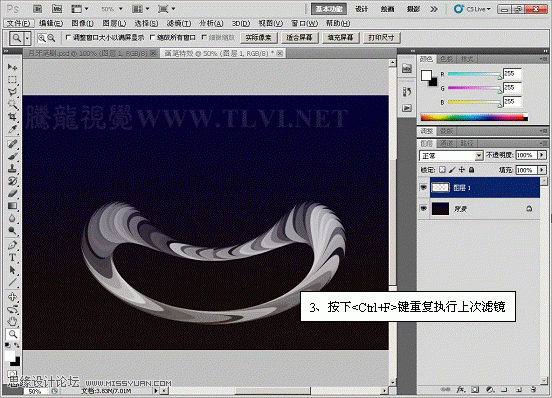Select the Clone Stamp tool
The width and height of the screenshot is (552, 398).
click(x=12, y=168)
